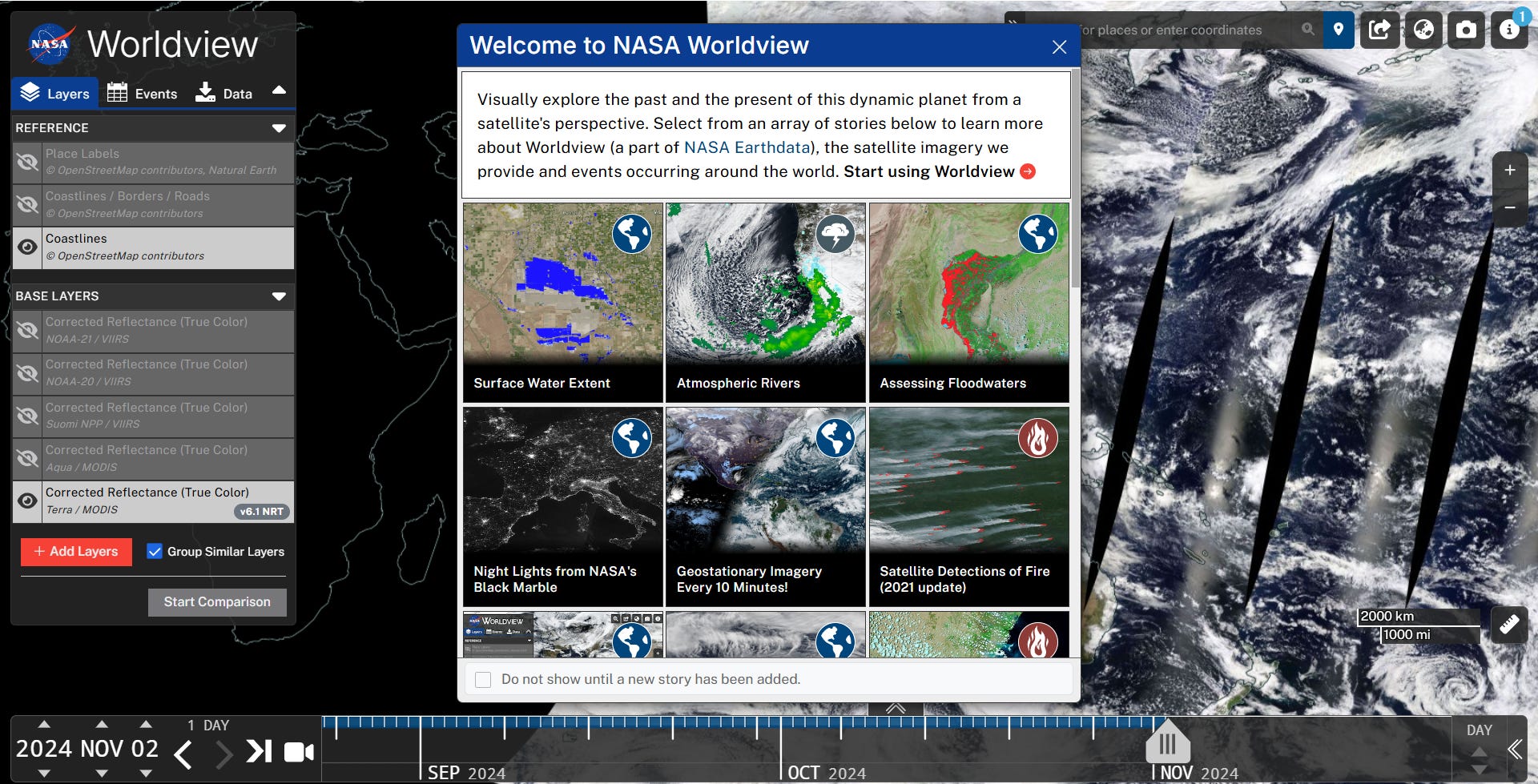Switch to the Events tab
This screenshot has width=1538, height=784.
(x=143, y=94)
